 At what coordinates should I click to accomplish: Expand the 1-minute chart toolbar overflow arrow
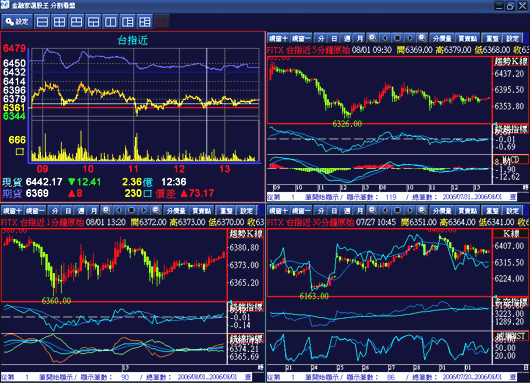pyautogui.click(x=261, y=211)
